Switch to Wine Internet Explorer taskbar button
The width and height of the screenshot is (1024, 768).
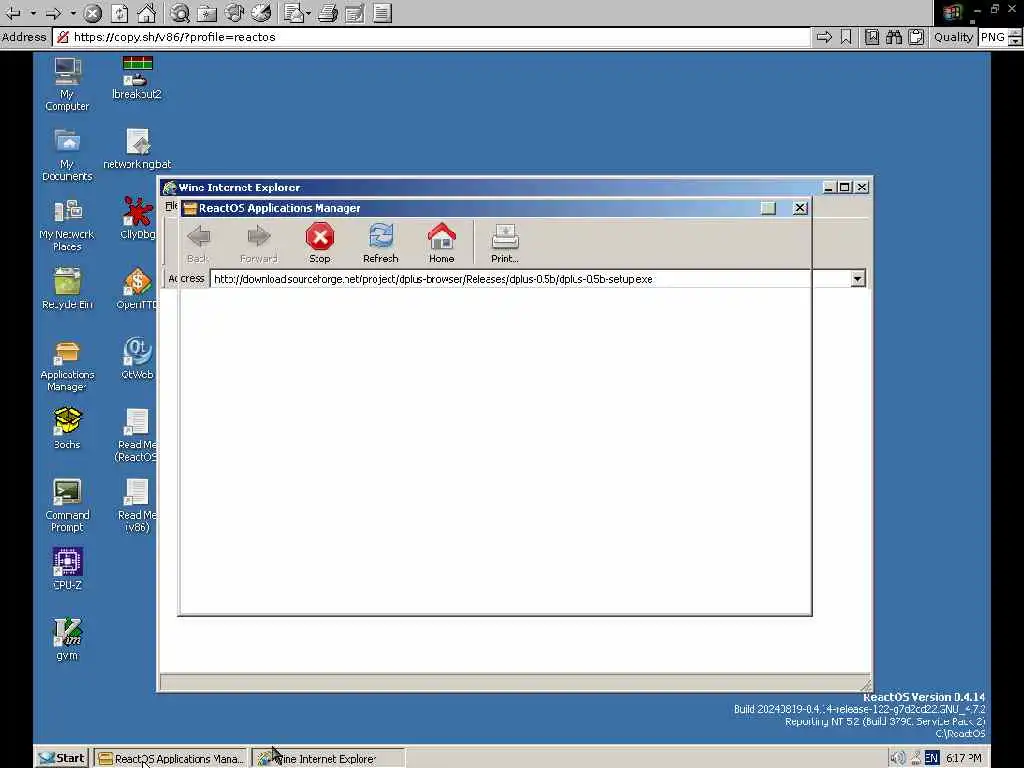pos(328,758)
